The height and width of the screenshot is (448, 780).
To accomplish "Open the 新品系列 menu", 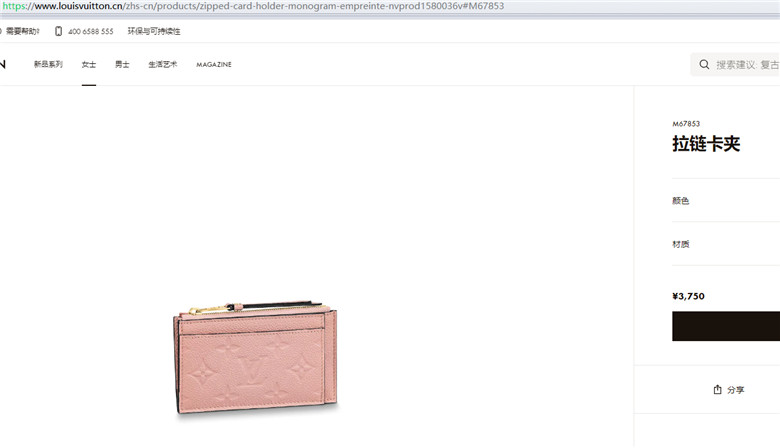I will [x=48, y=64].
